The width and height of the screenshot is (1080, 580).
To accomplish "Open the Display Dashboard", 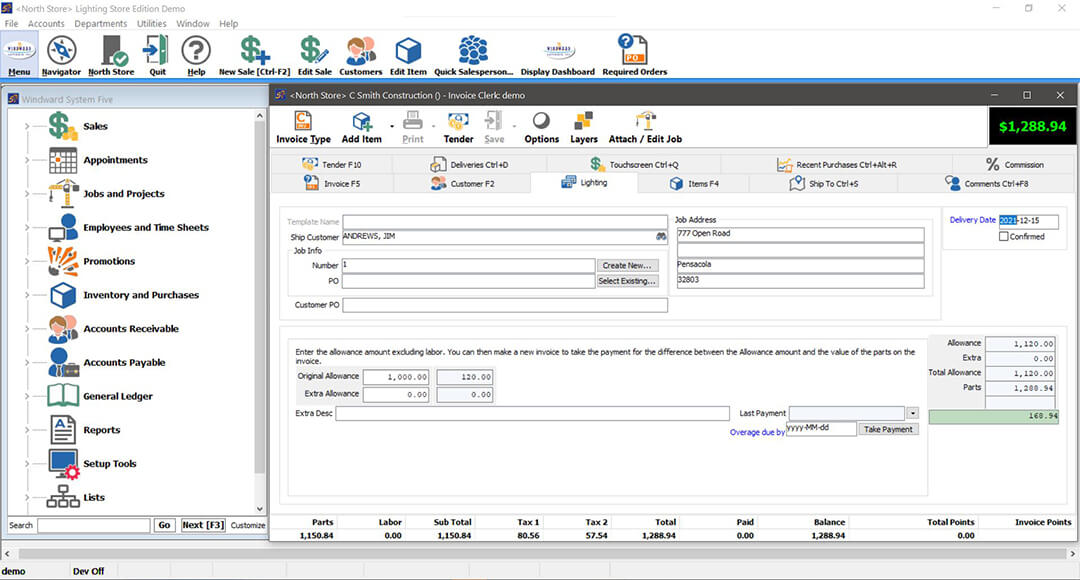I will (557, 52).
